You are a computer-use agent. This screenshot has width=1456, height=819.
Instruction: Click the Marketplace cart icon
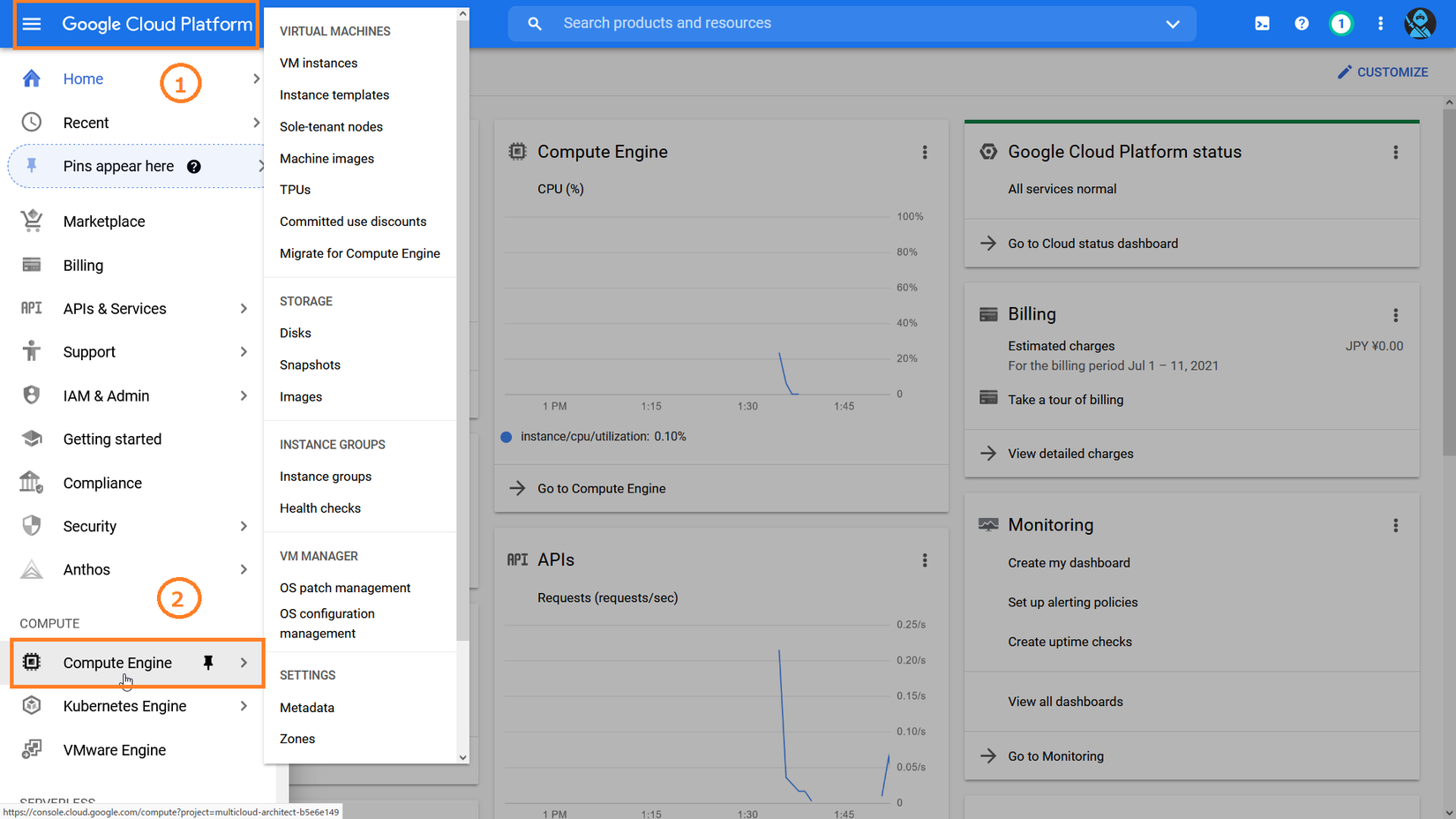[x=32, y=221]
